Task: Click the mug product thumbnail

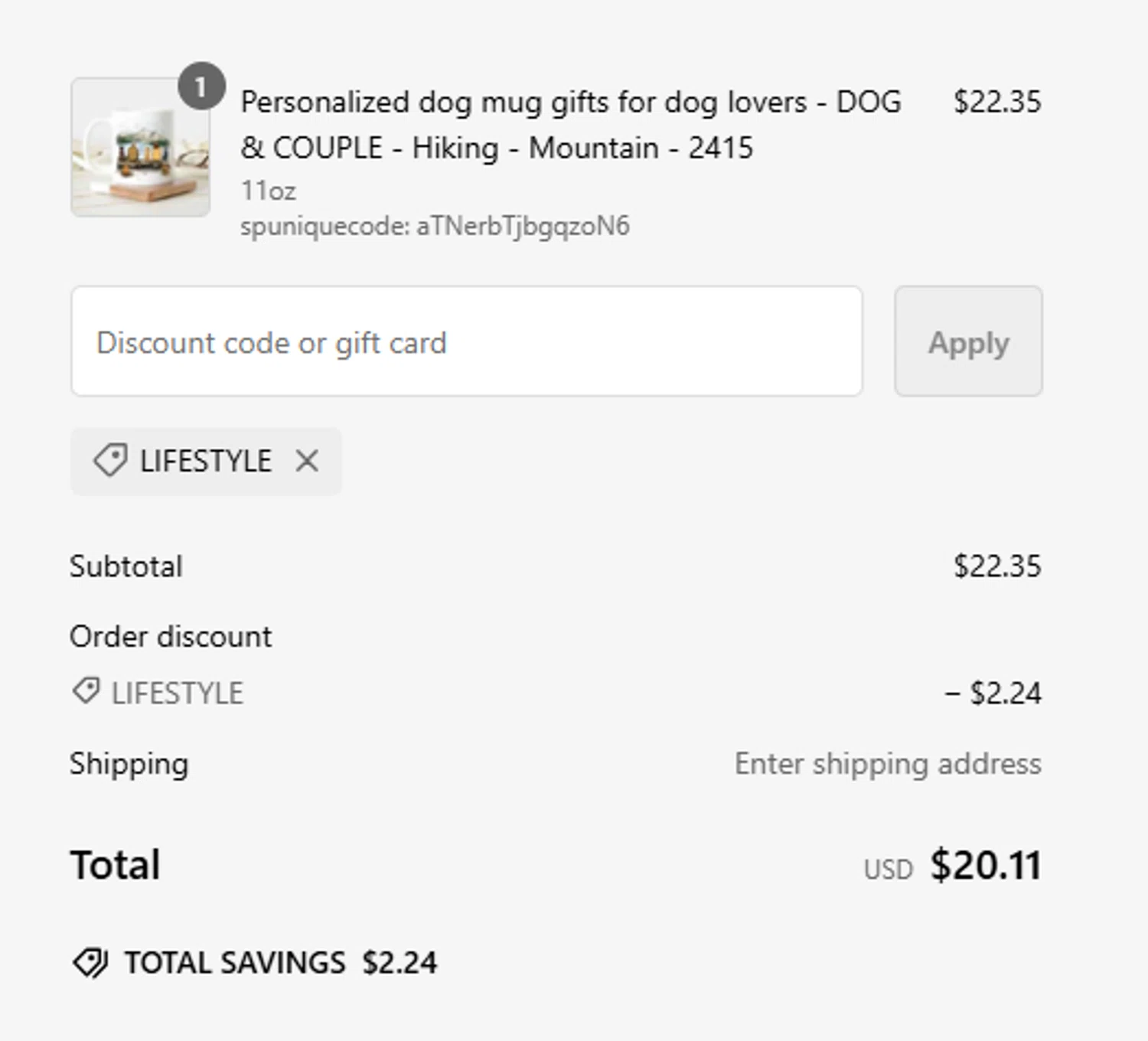Action: [140, 147]
